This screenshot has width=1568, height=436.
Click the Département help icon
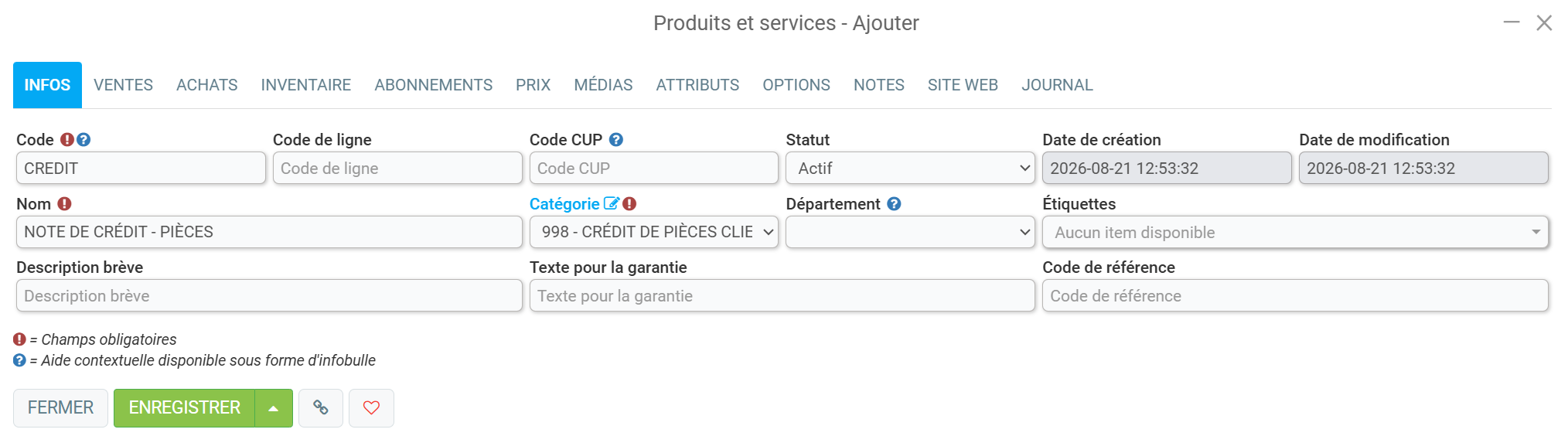(894, 204)
